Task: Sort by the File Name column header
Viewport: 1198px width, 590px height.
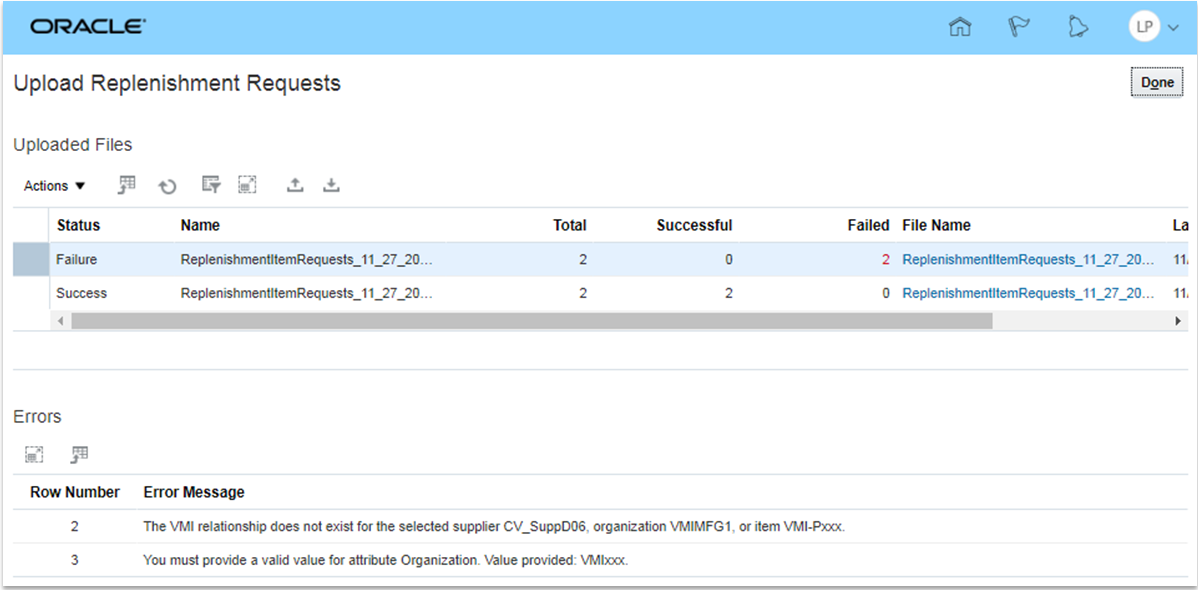Action: (x=937, y=225)
